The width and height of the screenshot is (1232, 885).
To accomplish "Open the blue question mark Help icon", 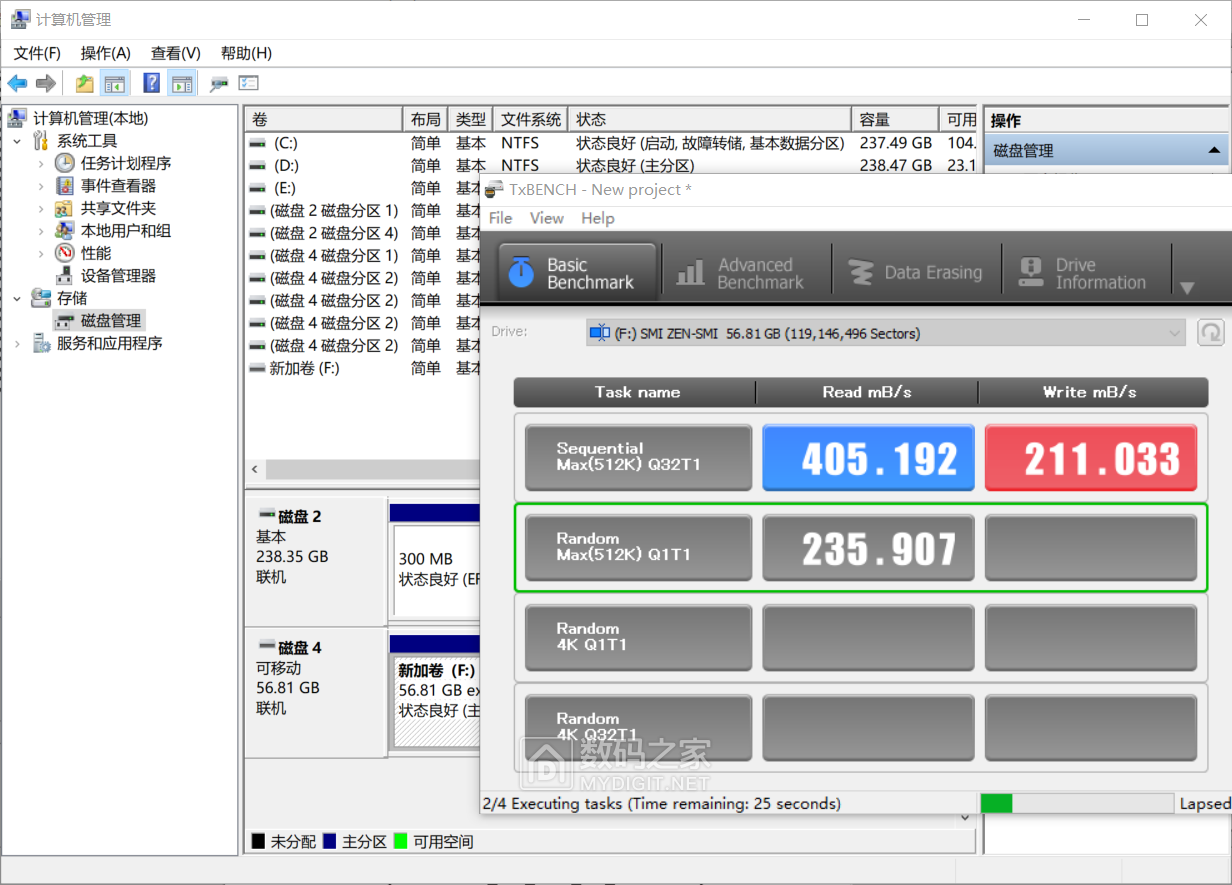I will pyautogui.click(x=152, y=83).
